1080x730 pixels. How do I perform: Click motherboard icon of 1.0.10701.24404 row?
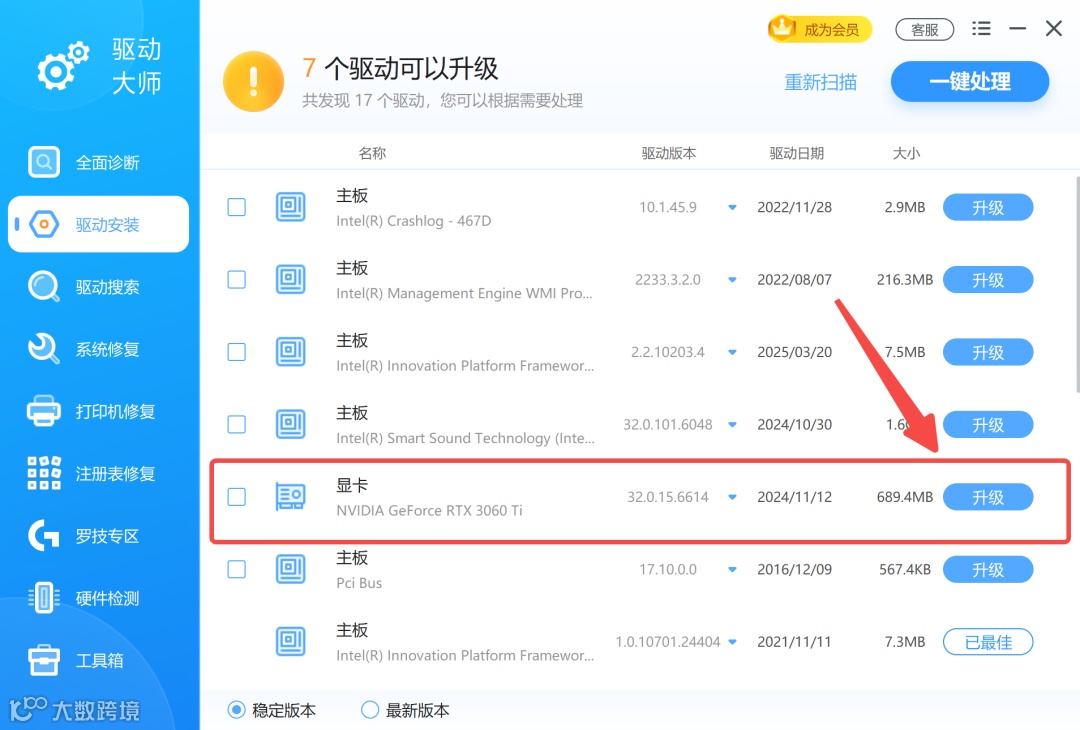click(291, 641)
